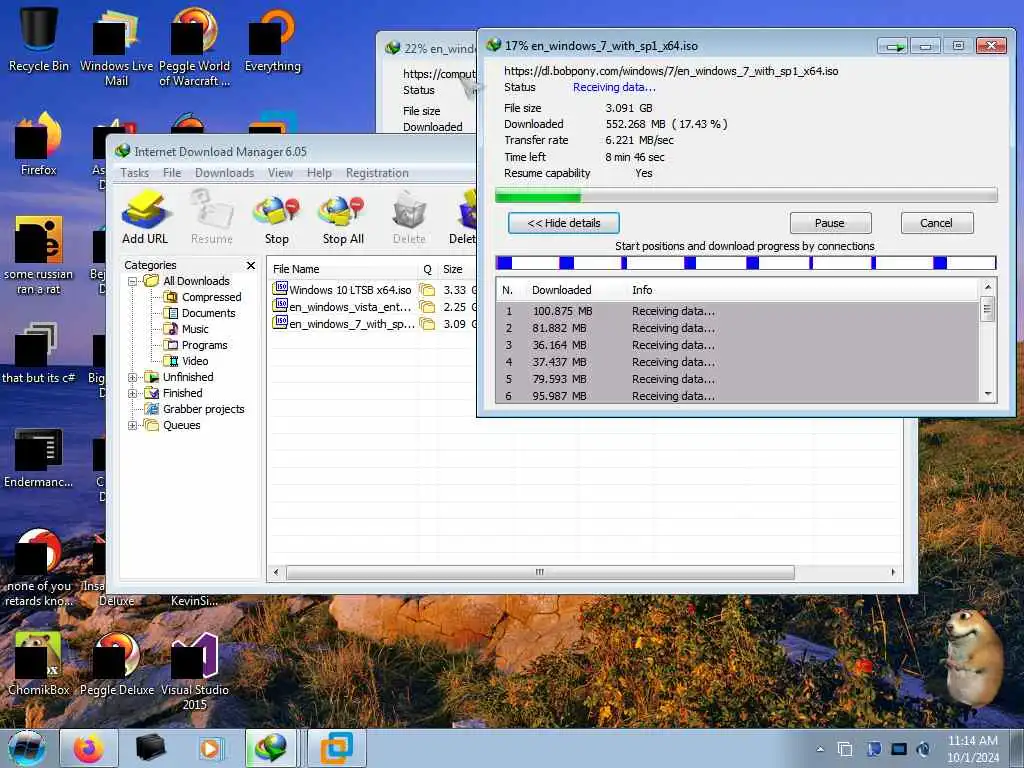
Task: Open the File menu
Action: (x=172, y=173)
